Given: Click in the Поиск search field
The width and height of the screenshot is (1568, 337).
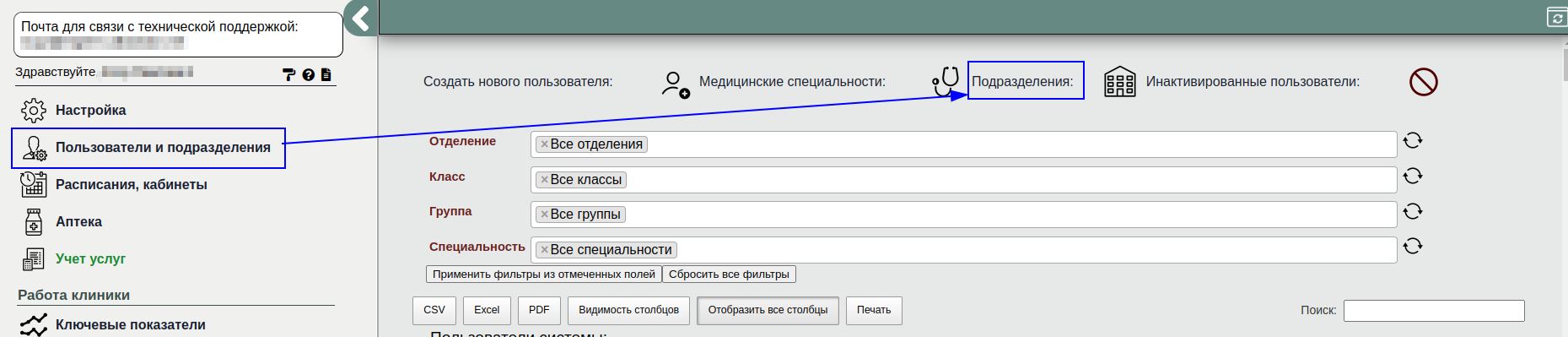Looking at the screenshot, I should 1434,311.
